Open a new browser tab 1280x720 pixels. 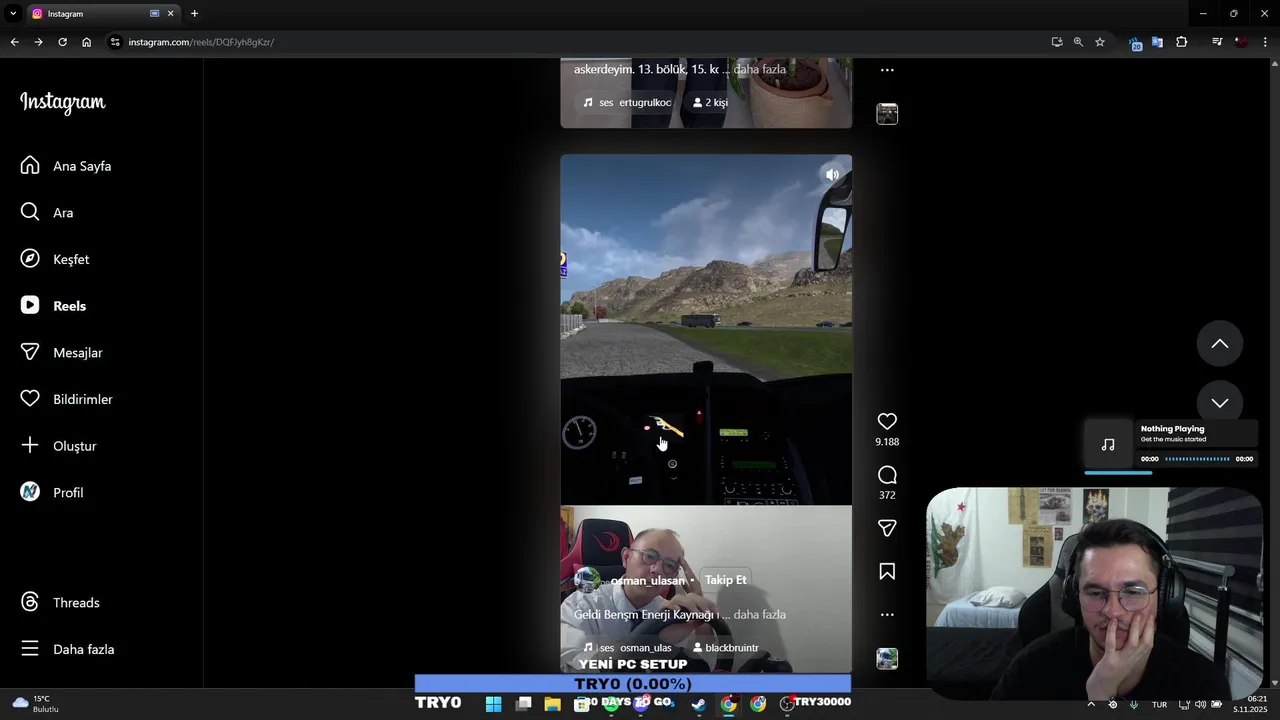[x=194, y=14]
